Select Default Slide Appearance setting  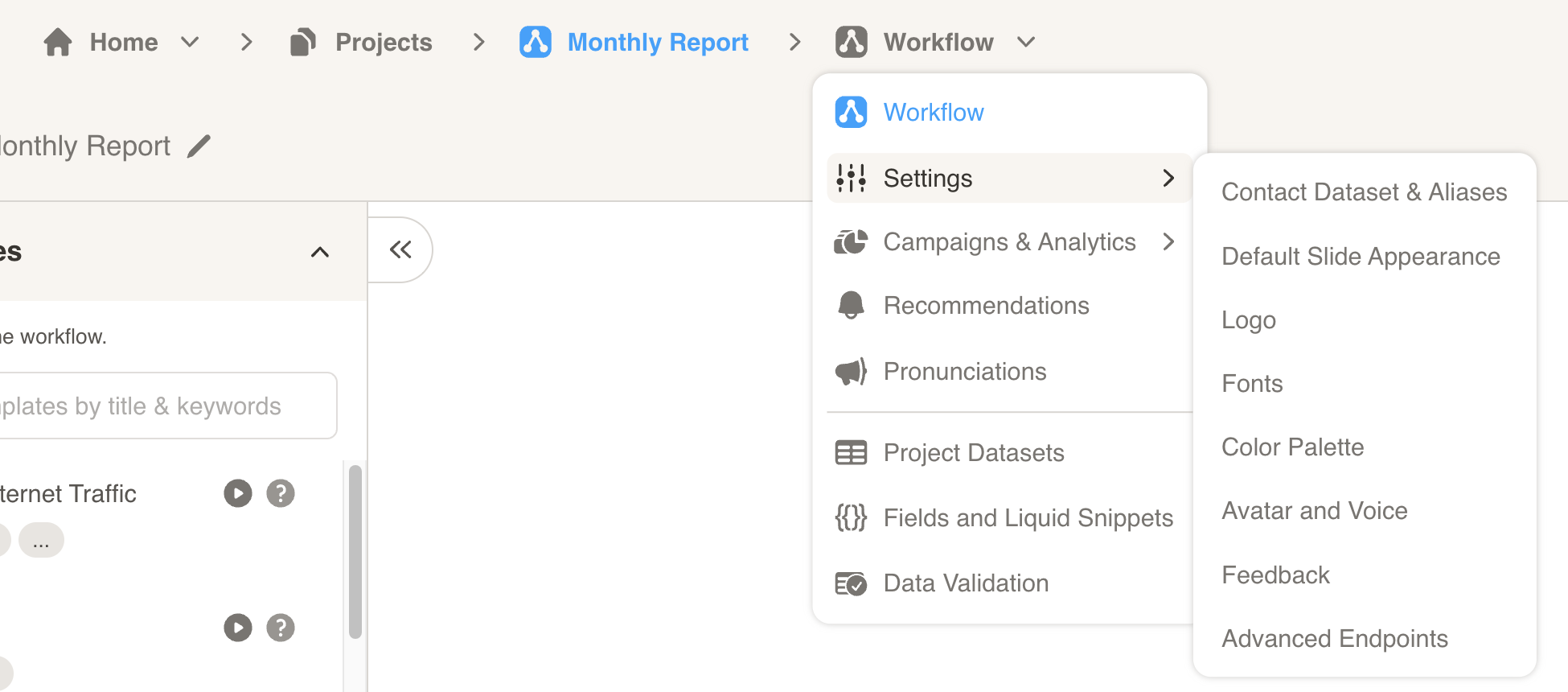pos(1361,257)
